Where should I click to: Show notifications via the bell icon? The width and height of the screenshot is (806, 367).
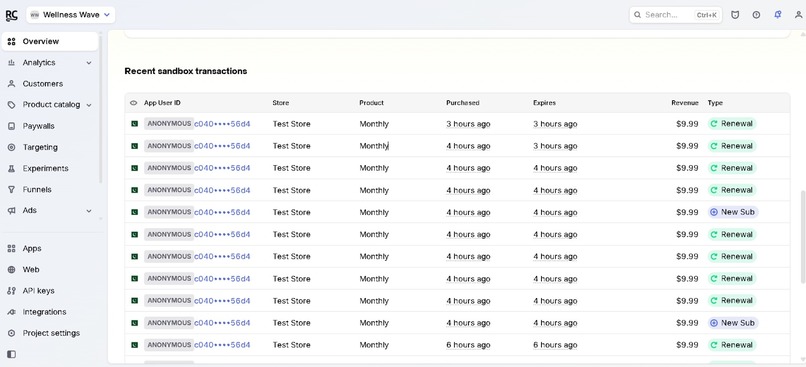pyautogui.click(x=777, y=15)
